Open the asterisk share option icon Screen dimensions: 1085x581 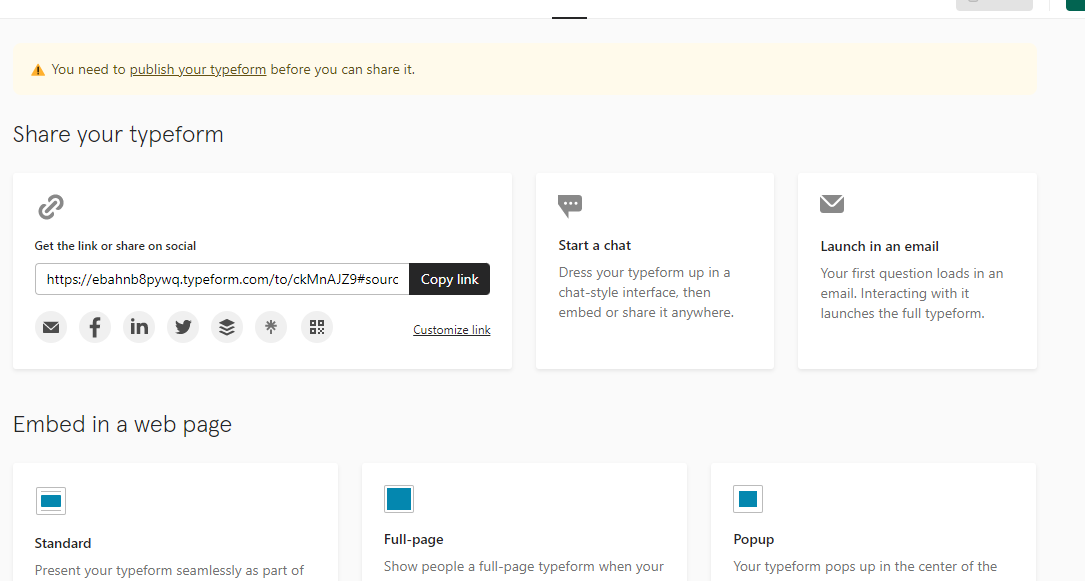[x=271, y=327]
